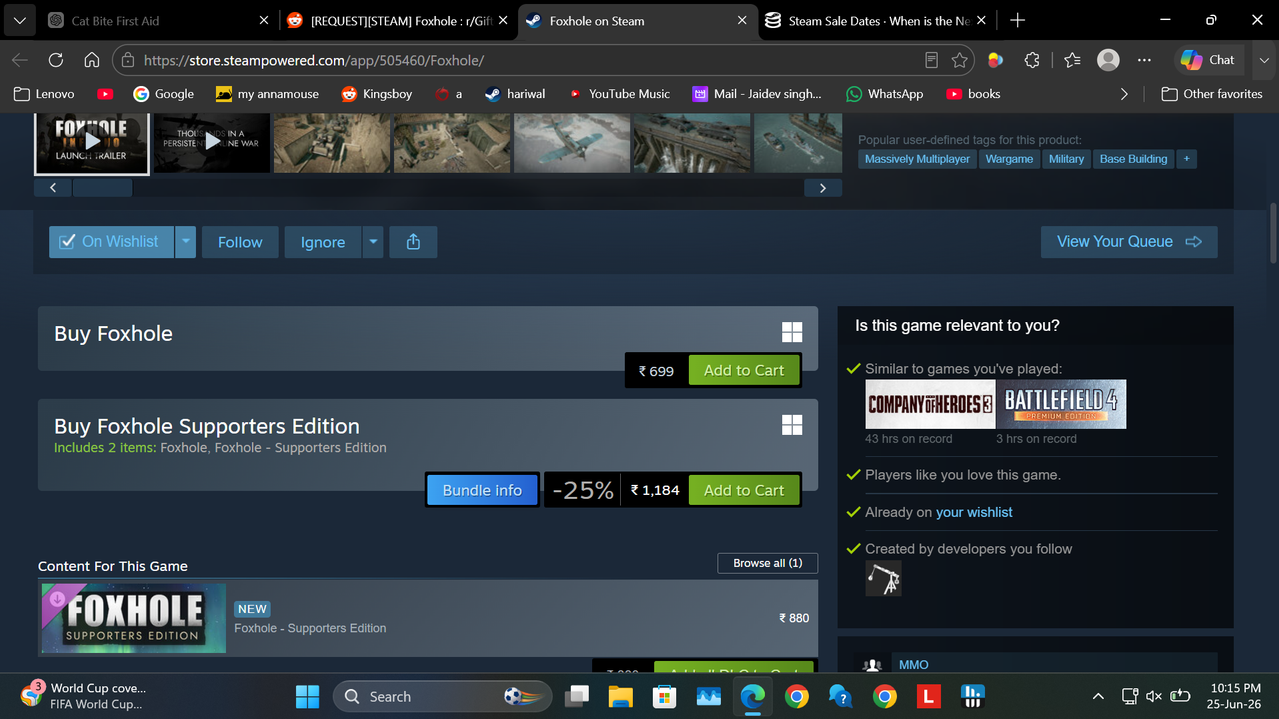Image resolution: width=1279 pixels, height=719 pixels.
Task: Open immersive reader icon in address bar
Action: tap(931, 60)
